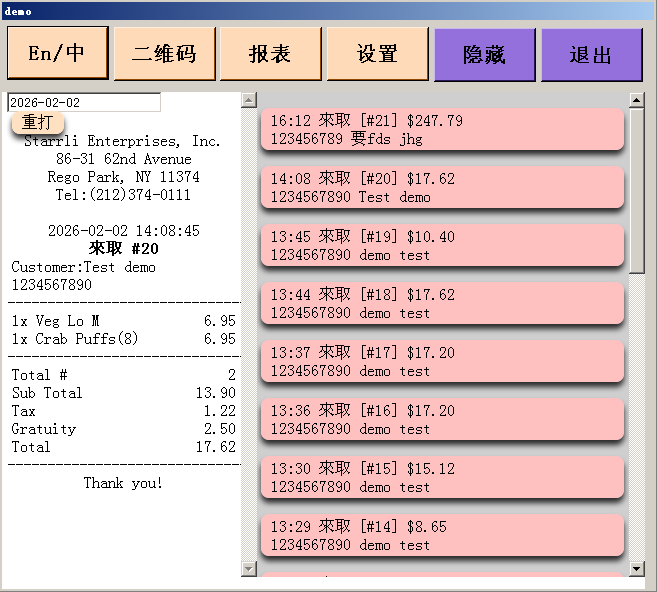This screenshot has height=592, width=657.
Task: Select order #20 at 14:08
Action: (x=442, y=188)
